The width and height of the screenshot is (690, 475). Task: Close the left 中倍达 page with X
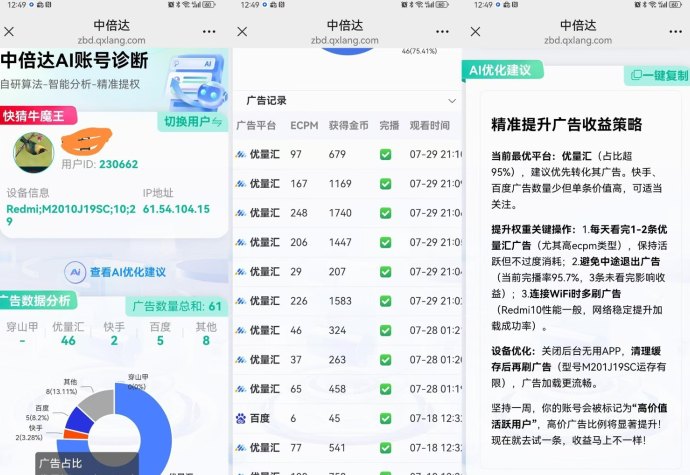point(9,32)
